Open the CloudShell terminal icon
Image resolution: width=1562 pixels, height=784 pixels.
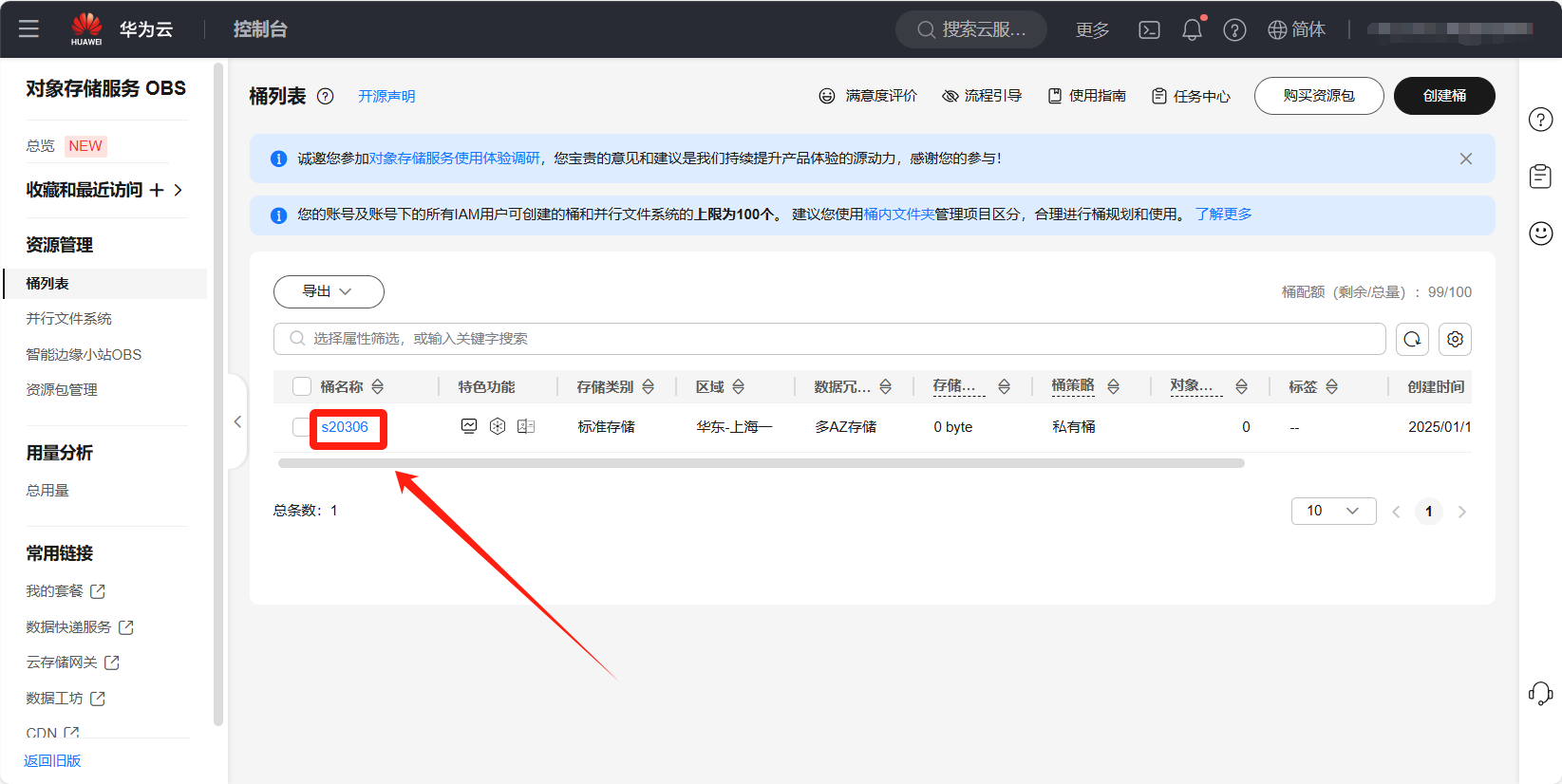(1149, 30)
